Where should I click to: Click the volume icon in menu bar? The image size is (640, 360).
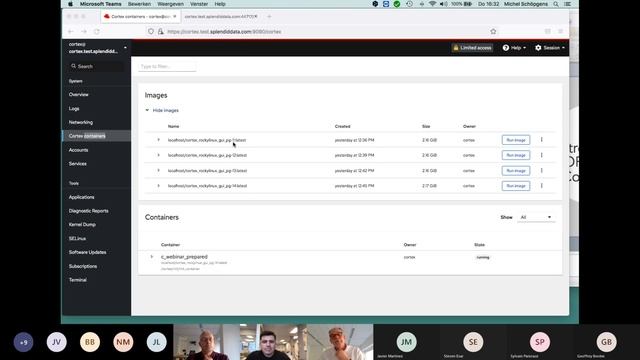pos(443,4)
